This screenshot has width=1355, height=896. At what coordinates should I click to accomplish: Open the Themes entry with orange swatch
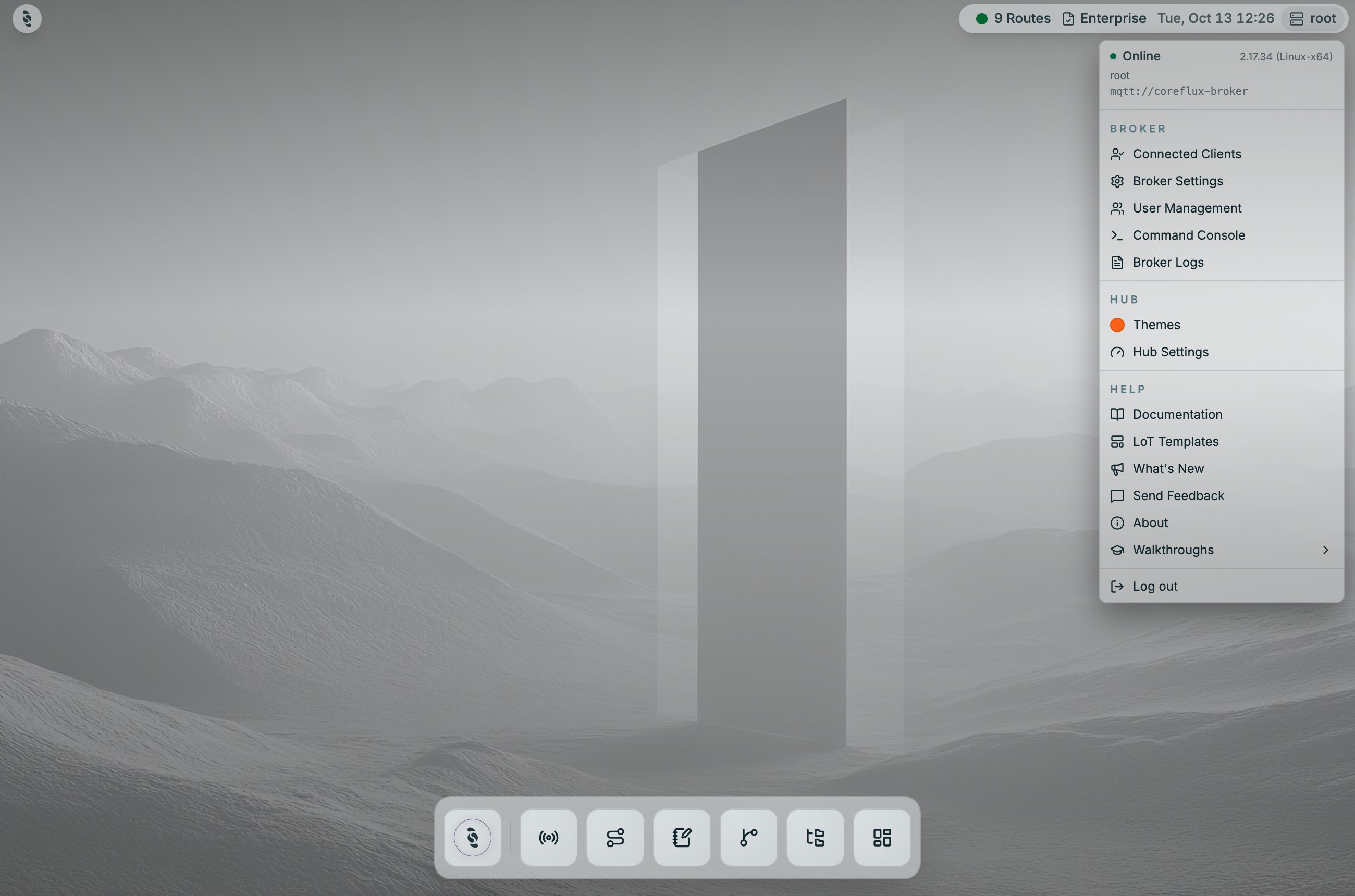tap(1221, 325)
